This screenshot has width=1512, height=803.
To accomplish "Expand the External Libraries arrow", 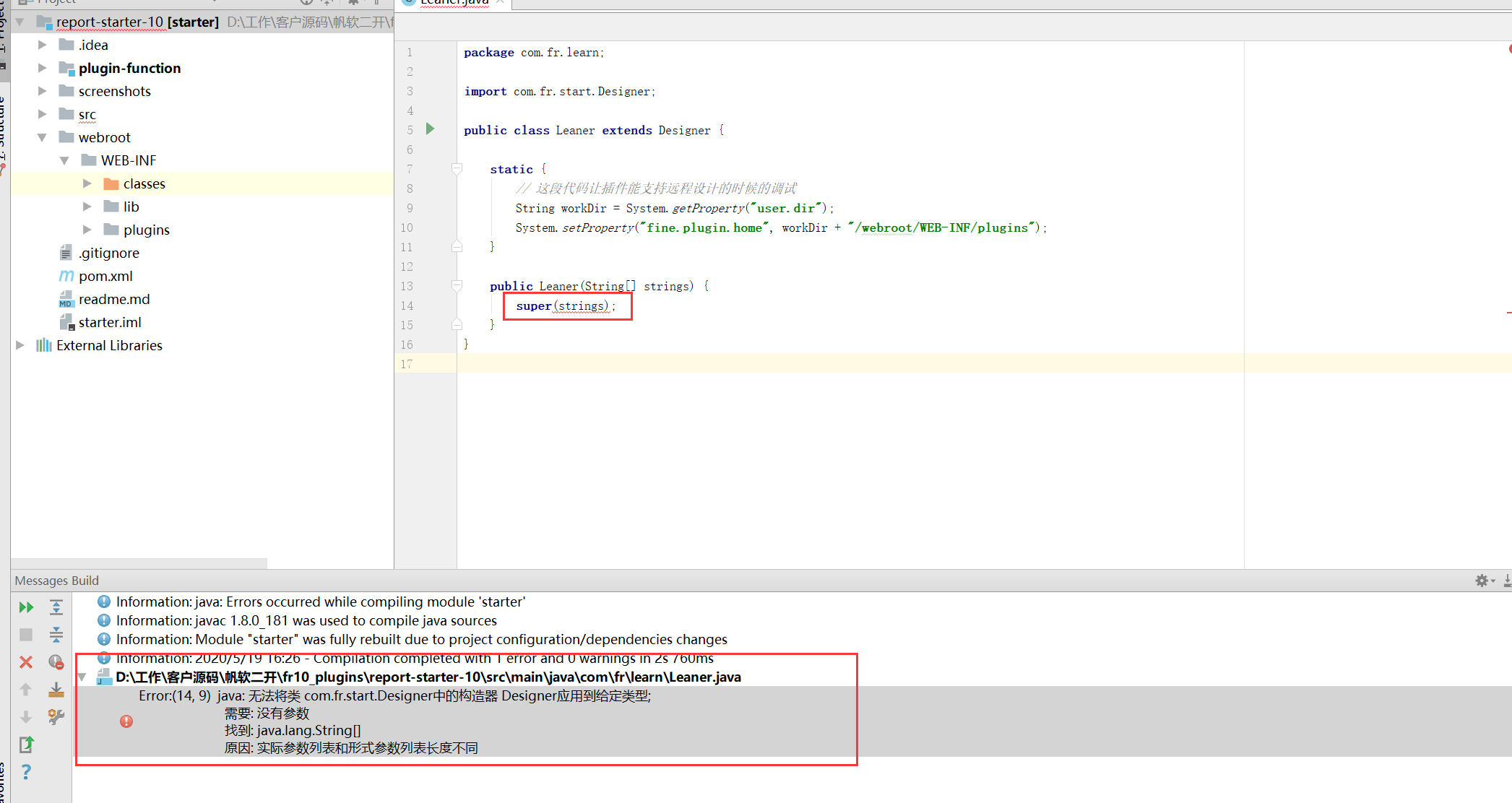I will 20,345.
